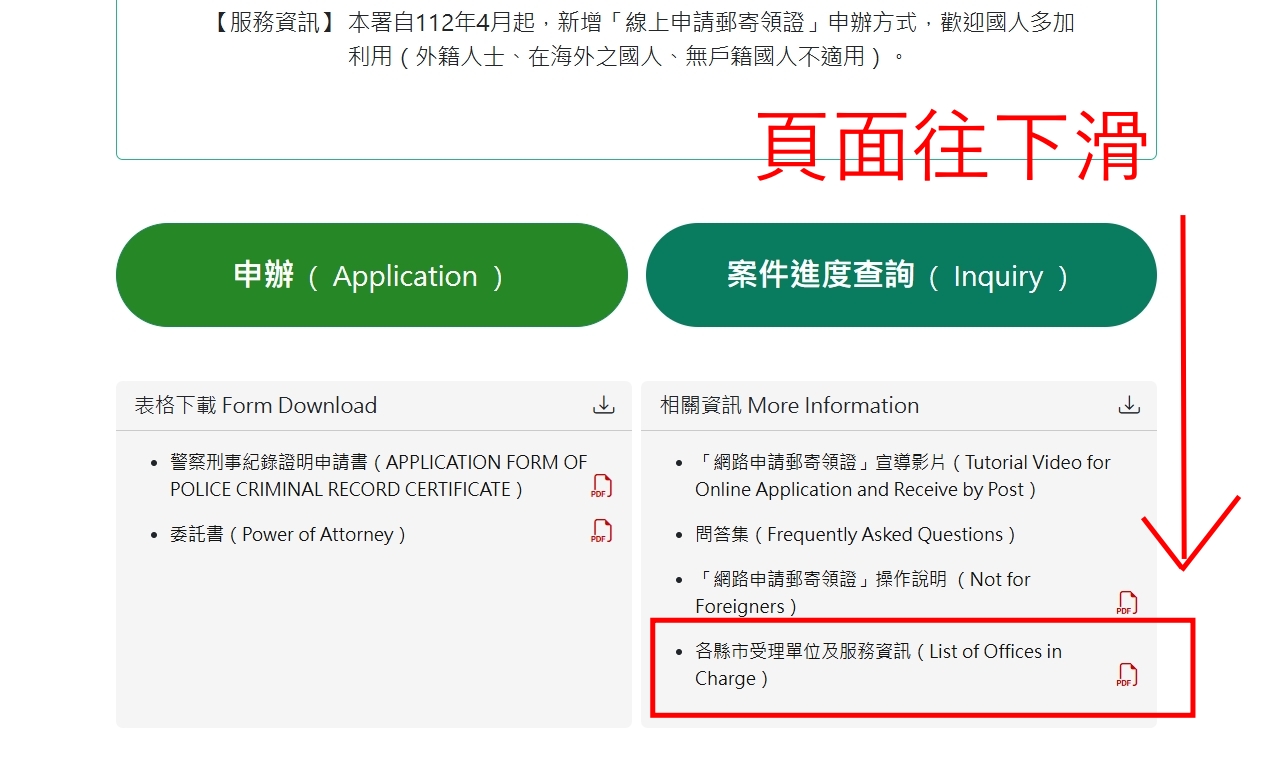1283x758 pixels.
Task: Click PDF icon beside 警察刑事紀錄證明申請書
Action: [x=601, y=486]
